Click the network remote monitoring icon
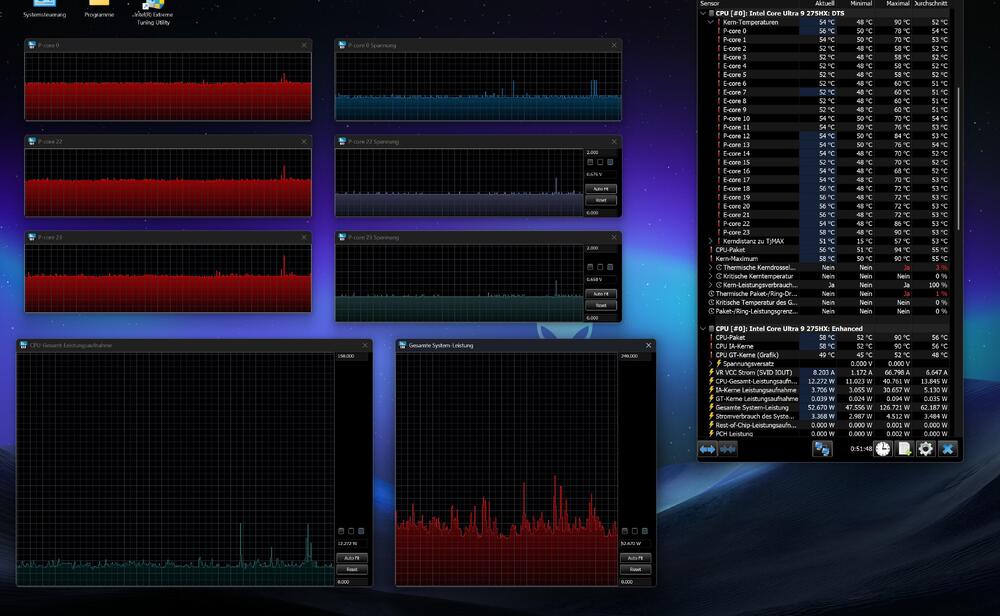This screenshot has height=616, width=1000. [x=822, y=449]
